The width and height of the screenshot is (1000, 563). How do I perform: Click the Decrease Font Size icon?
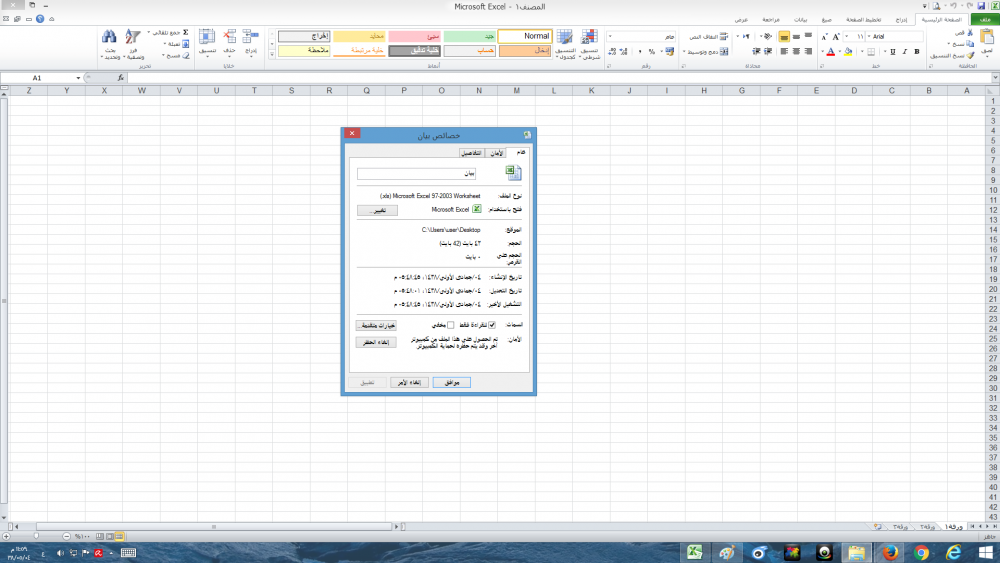pyautogui.click(x=824, y=37)
